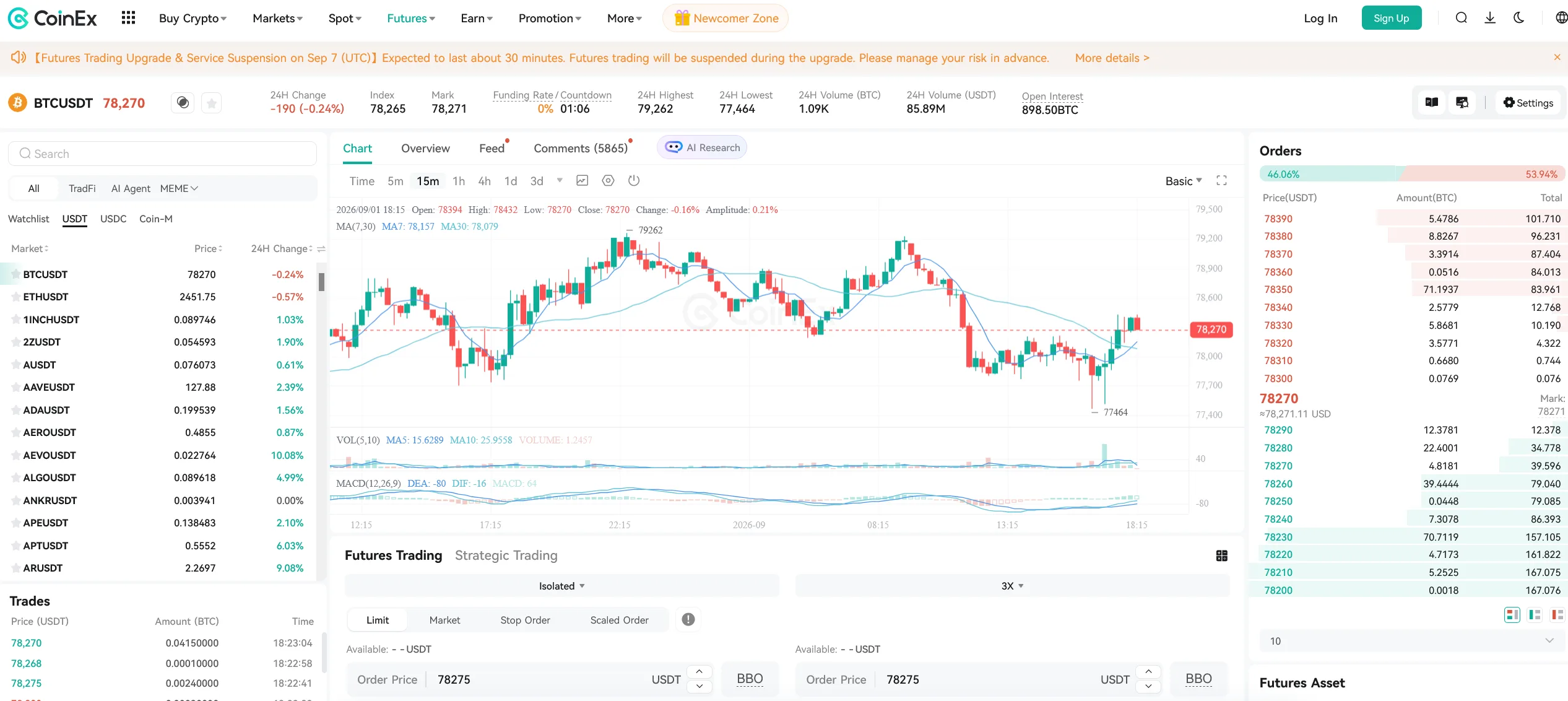The width and height of the screenshot is (1568, 701).
Task: Open the tutorial book icon
Action: (x=1432, y=103)
